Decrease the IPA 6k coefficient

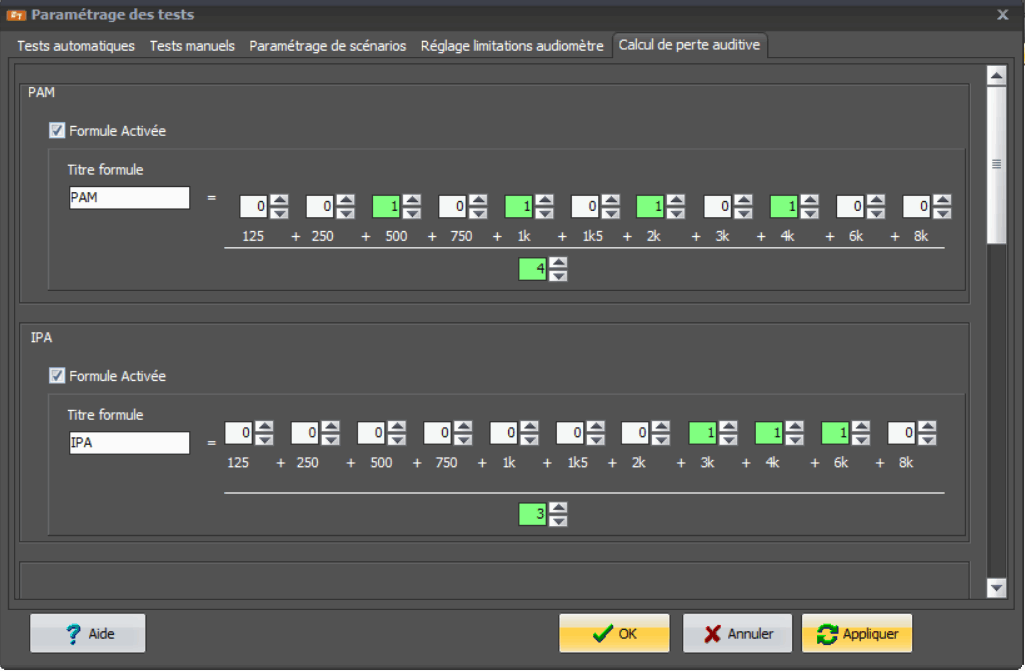pos(861,439)
